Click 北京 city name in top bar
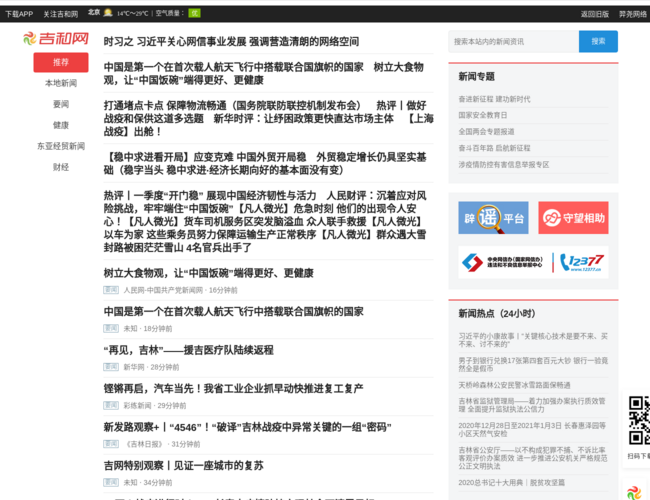The image size is (650, 500). (94, 12)
